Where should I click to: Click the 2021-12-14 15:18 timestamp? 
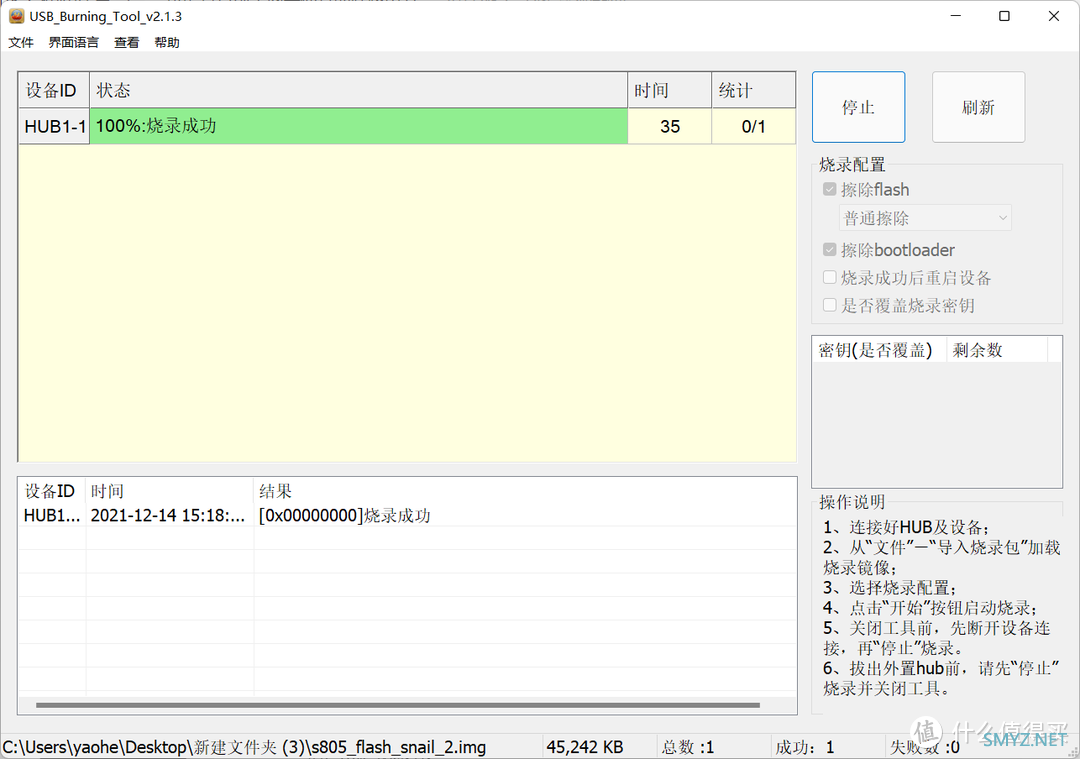pos(168,515)
